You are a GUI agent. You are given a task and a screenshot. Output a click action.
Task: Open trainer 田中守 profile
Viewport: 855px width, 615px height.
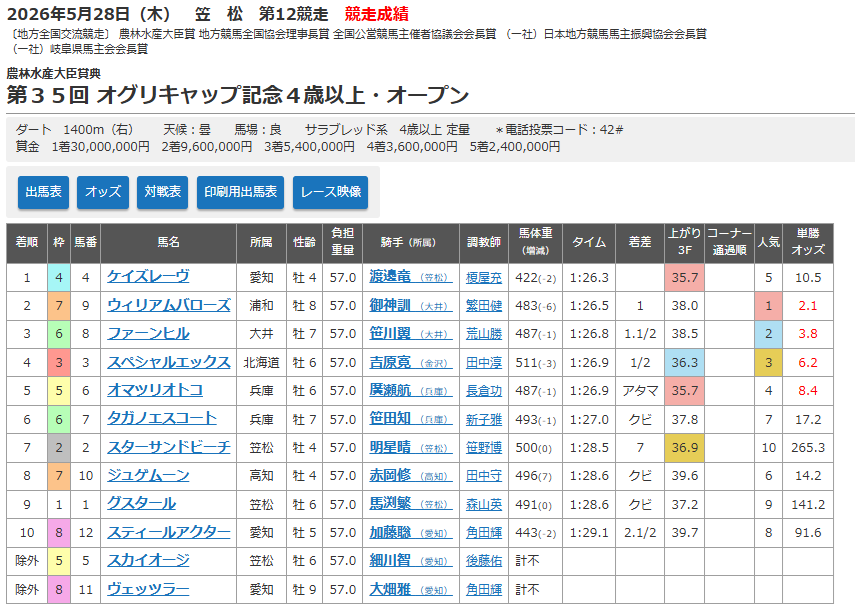tap(484, 476)
